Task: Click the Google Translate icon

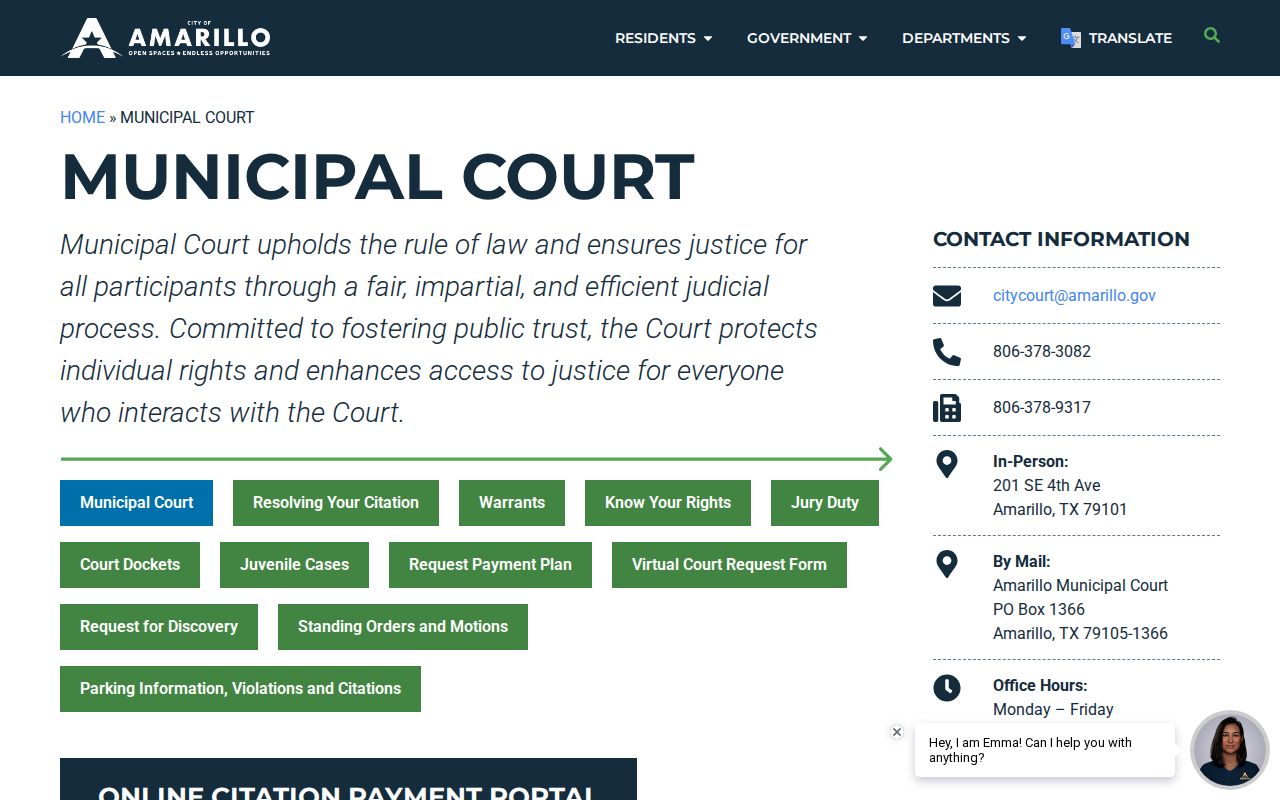Action: tap(1070, 38)
